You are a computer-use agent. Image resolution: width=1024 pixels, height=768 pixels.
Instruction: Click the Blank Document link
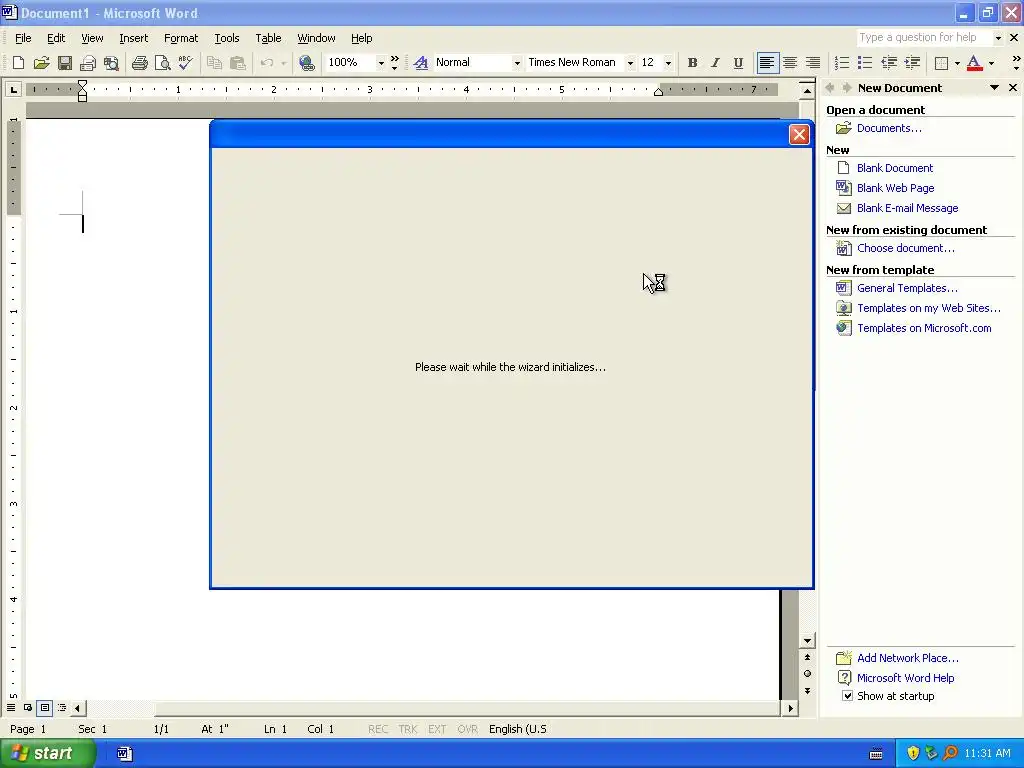click(895, 168)
